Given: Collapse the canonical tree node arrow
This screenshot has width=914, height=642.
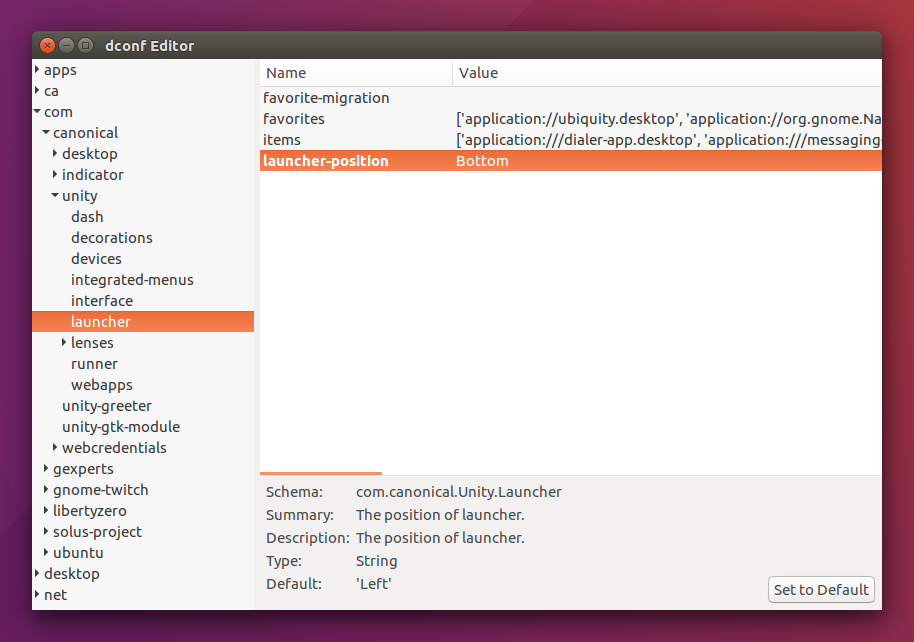Looking at the screenshot, I should tap(46, 132).
